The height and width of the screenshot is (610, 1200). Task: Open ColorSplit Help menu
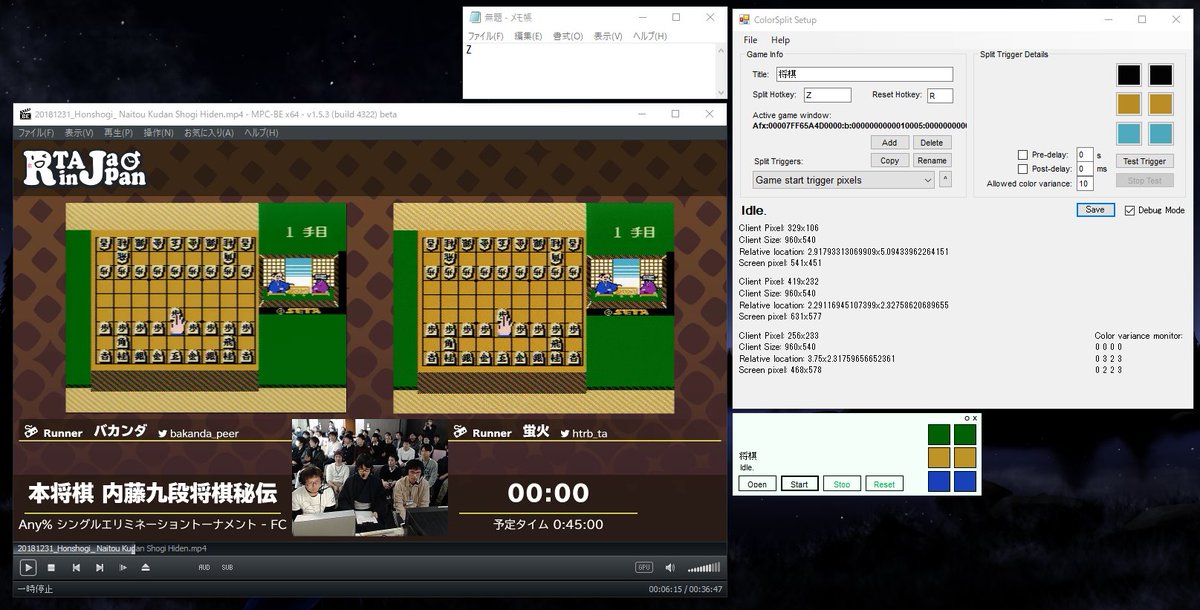(x=780, y=40)
